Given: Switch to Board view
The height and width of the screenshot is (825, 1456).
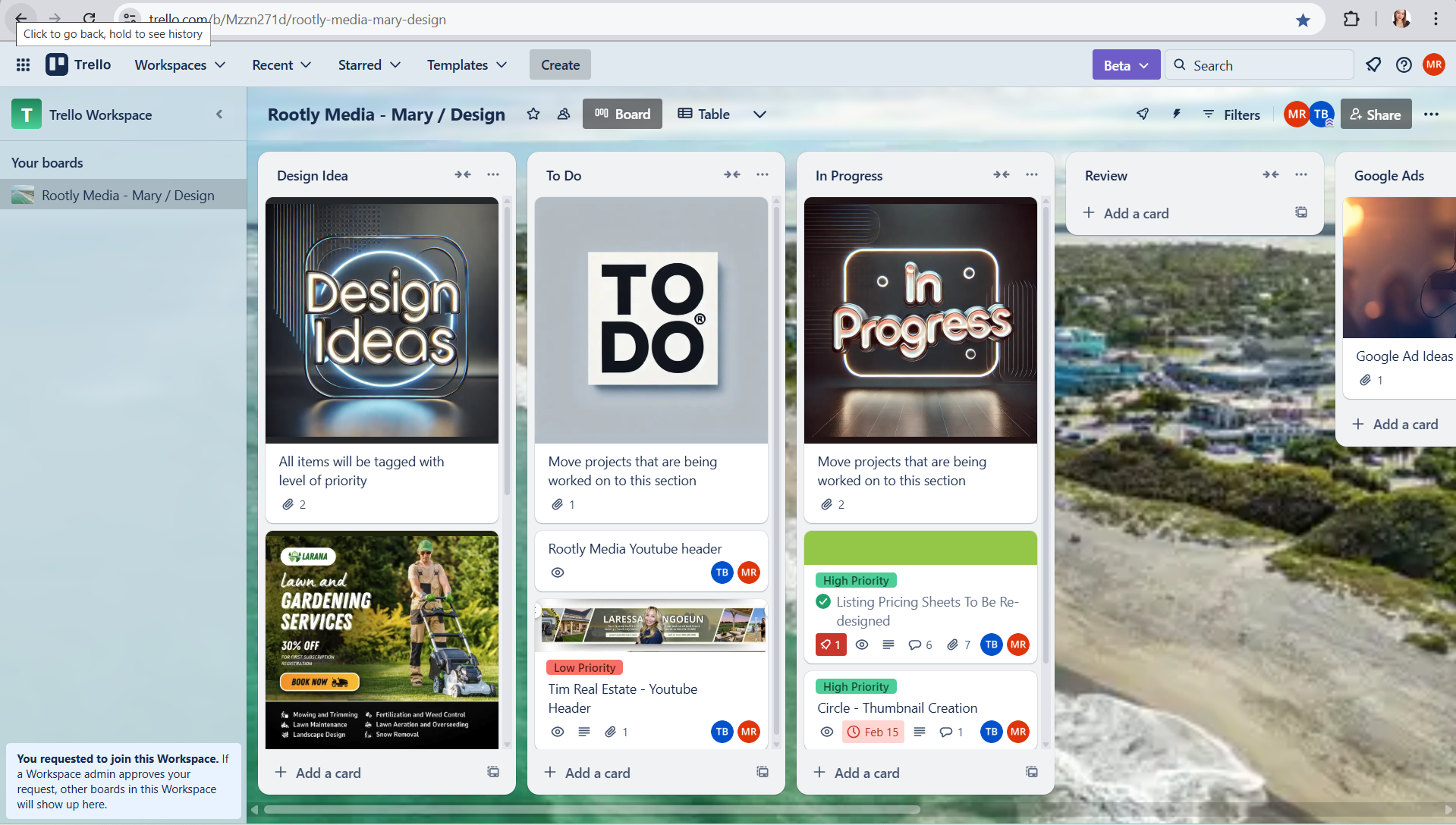Looking at the screenshot, I should (x=622, y=114).
